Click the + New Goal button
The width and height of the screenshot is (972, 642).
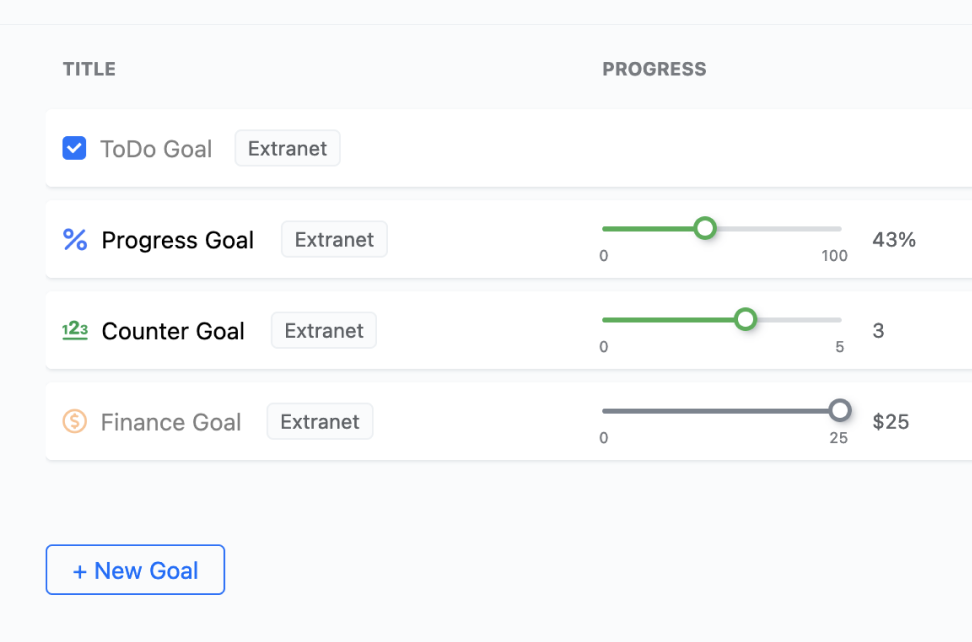tap(135, 569)
